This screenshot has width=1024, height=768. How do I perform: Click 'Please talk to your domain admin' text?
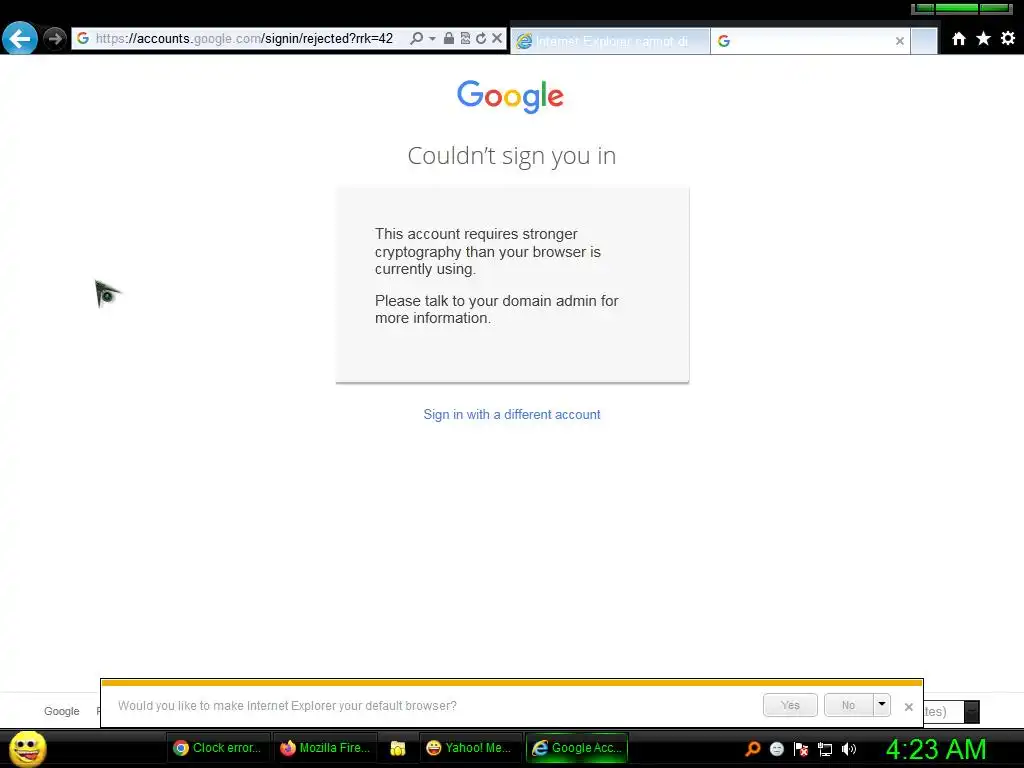point(496,310)
